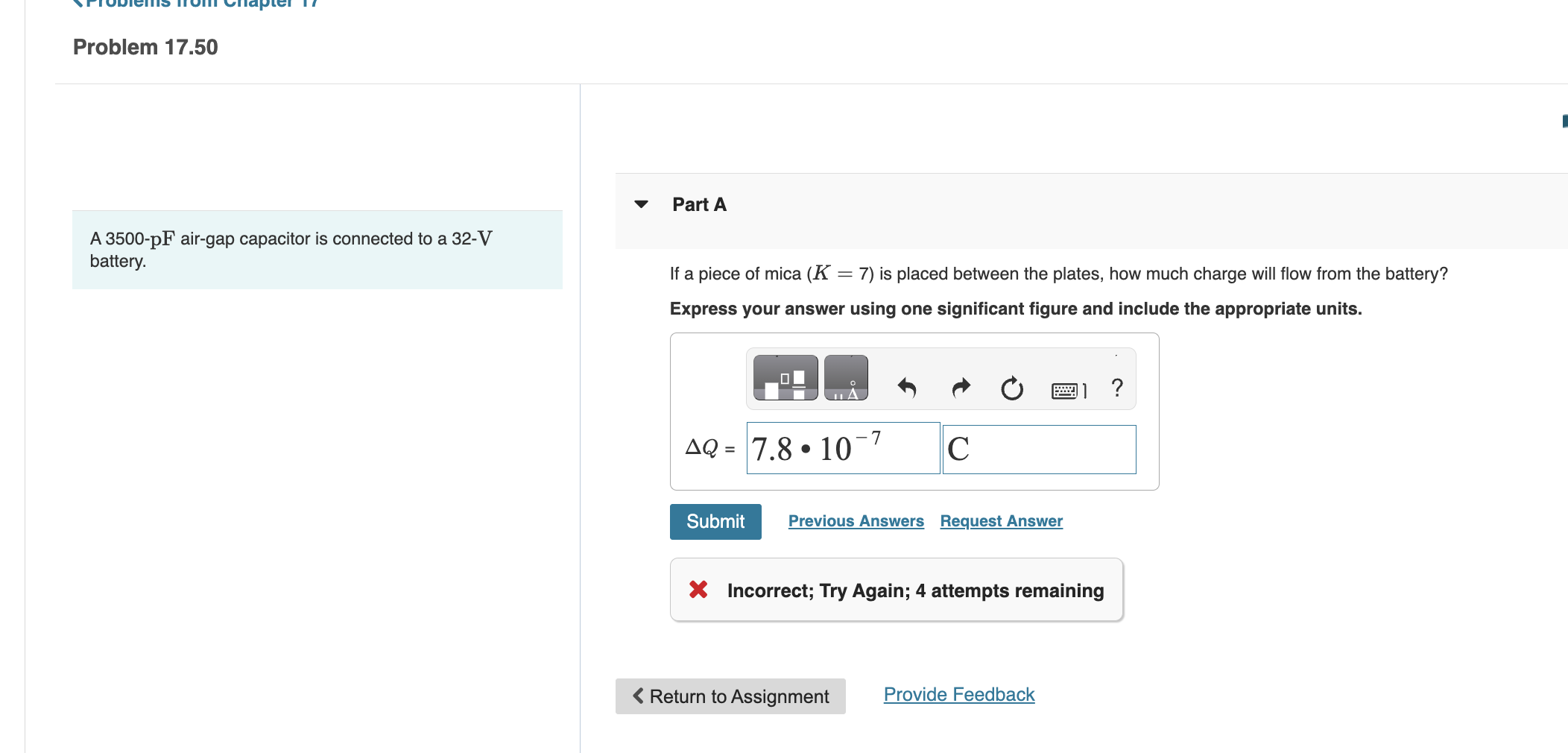
Task: Select the Part A header label
Action: coord(698,204)
